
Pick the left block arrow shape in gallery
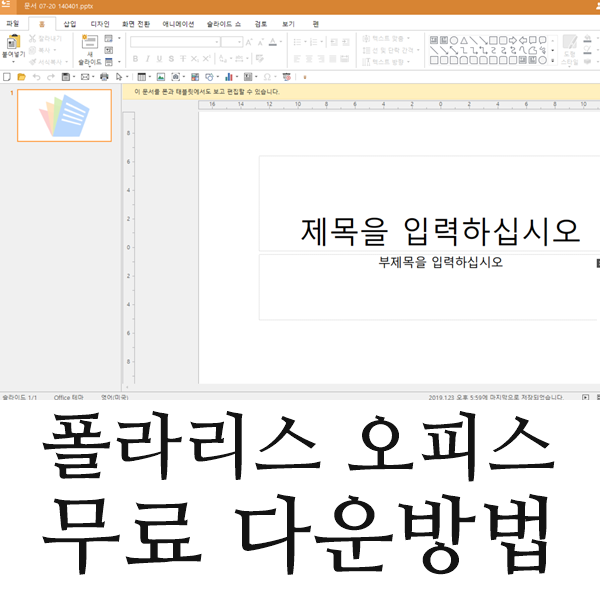coord(523,40)
